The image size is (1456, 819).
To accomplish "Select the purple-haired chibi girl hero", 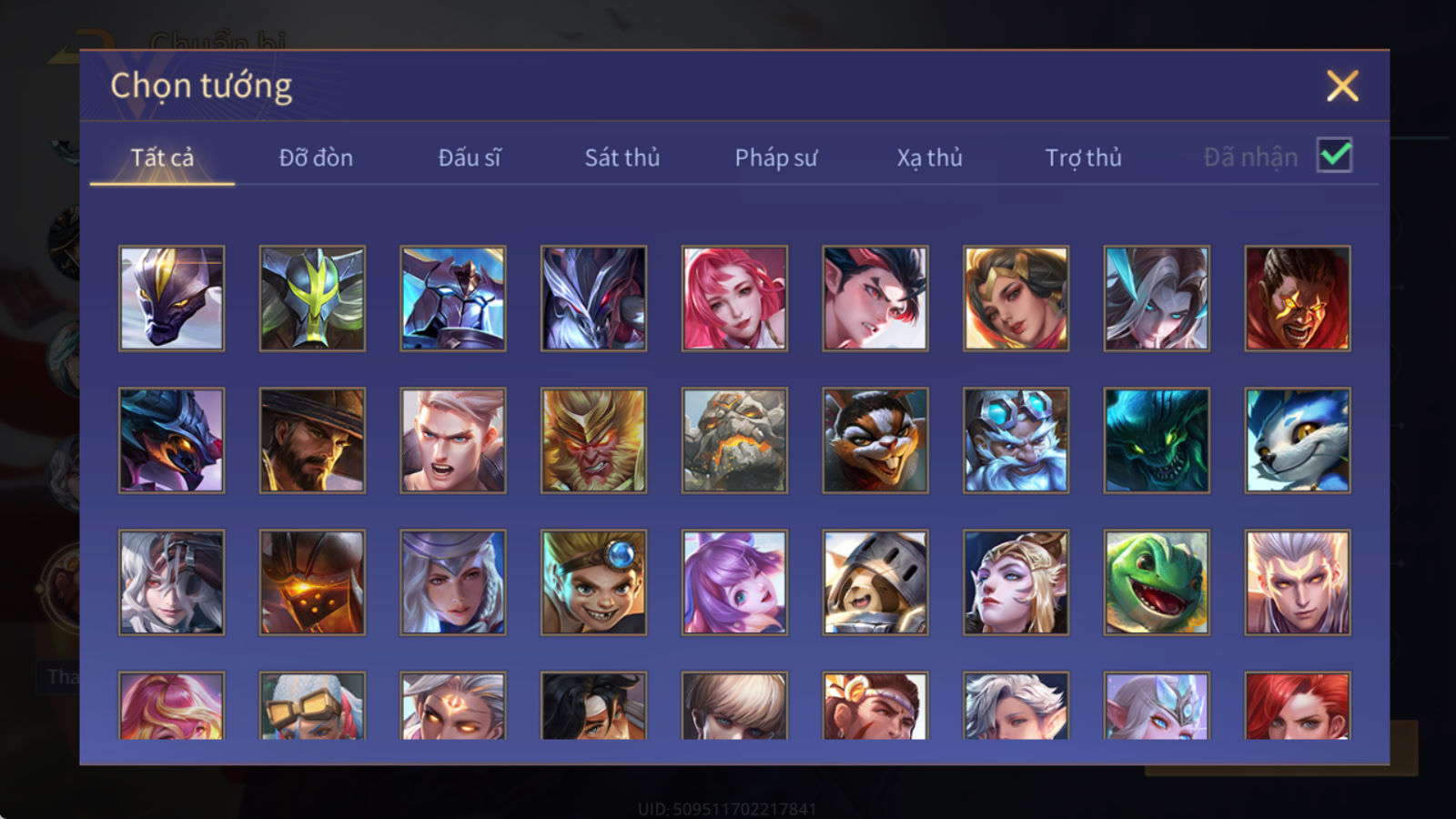I will point(734,582).
